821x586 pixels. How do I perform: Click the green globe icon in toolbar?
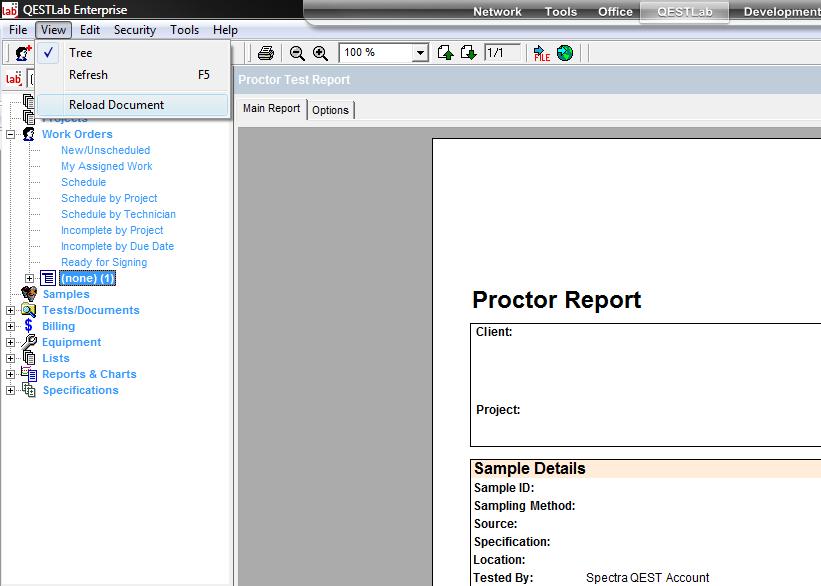pos(565,53)
